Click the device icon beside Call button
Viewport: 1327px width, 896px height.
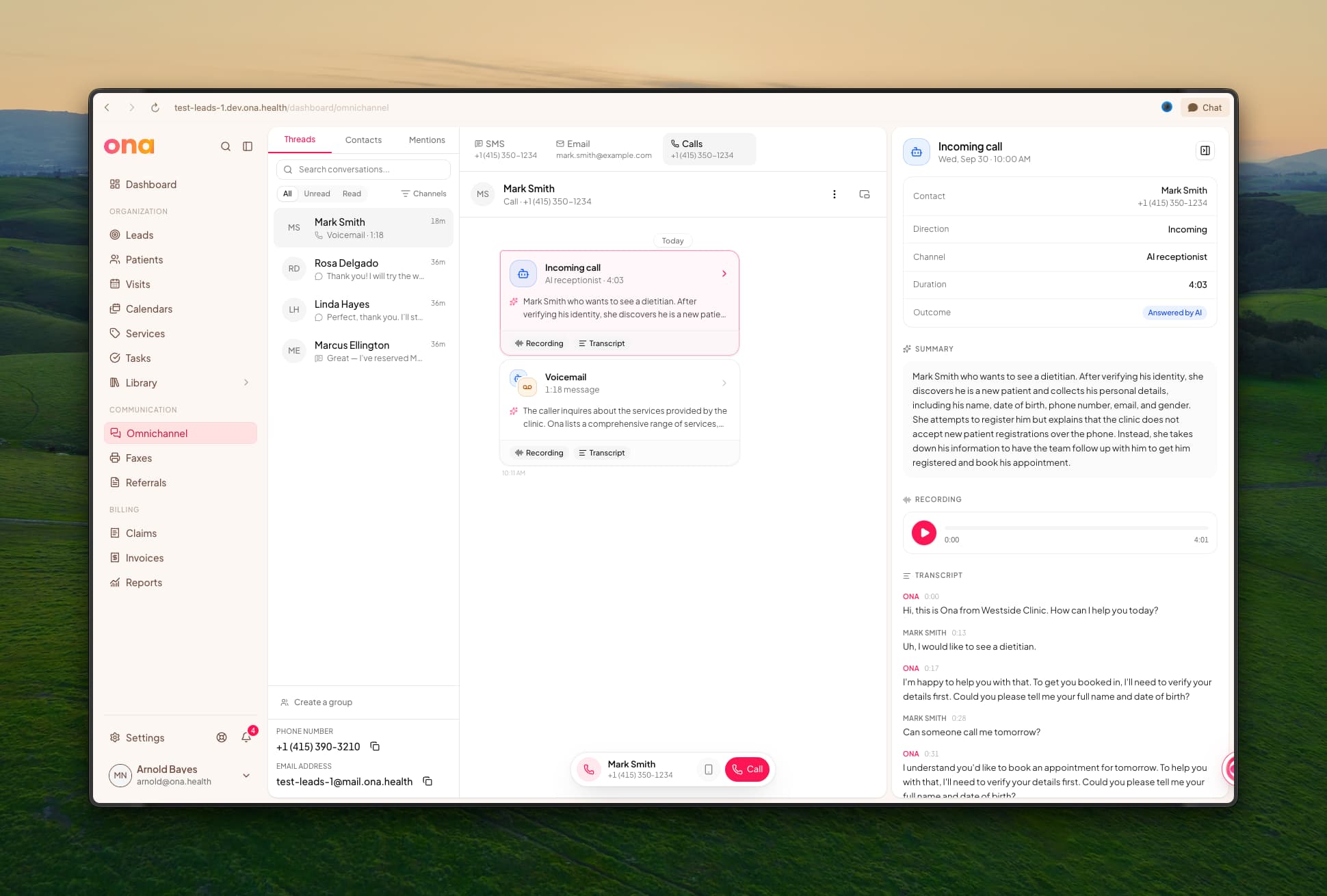pos(709,769)
